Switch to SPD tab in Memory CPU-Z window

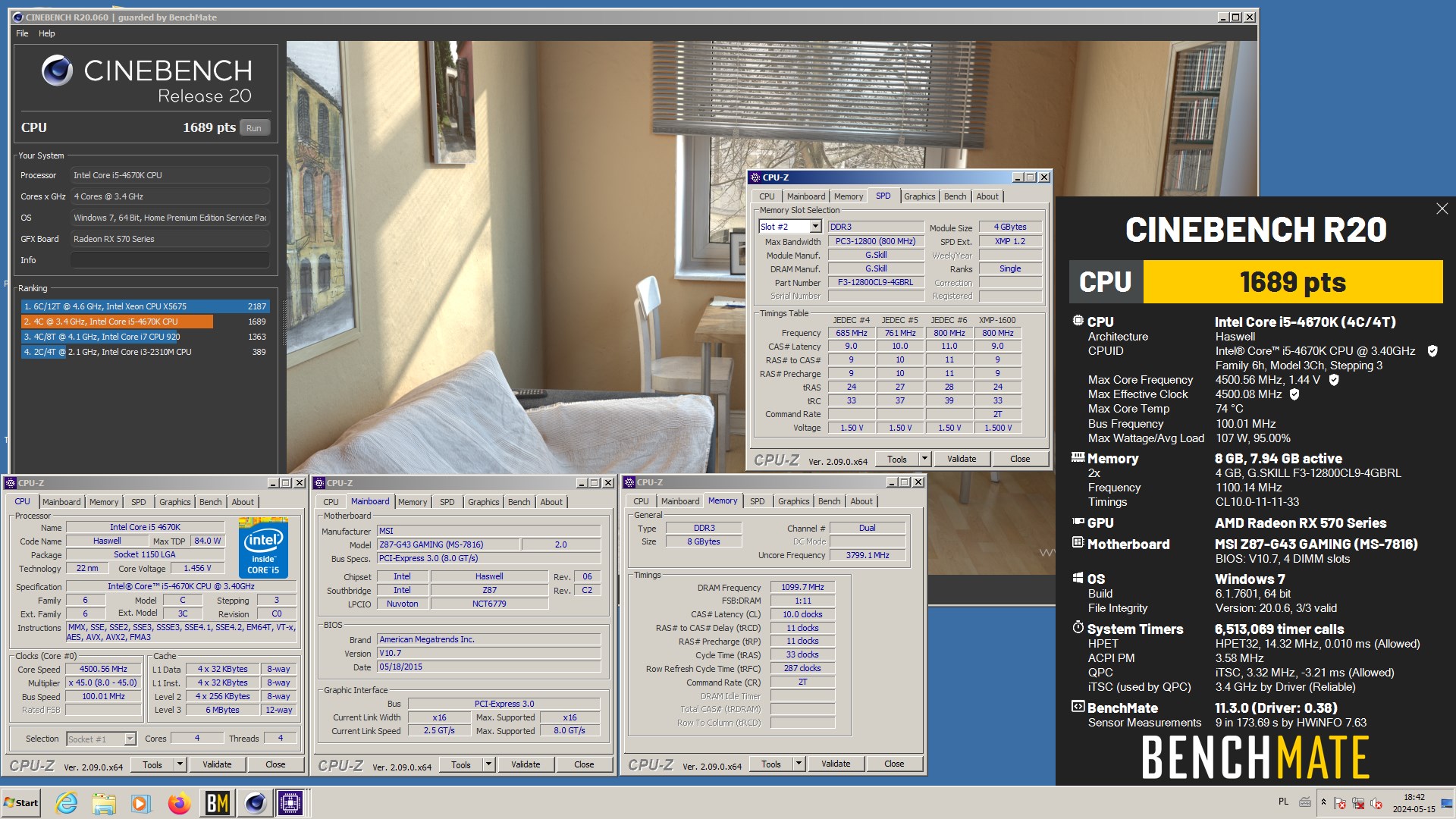758,501
